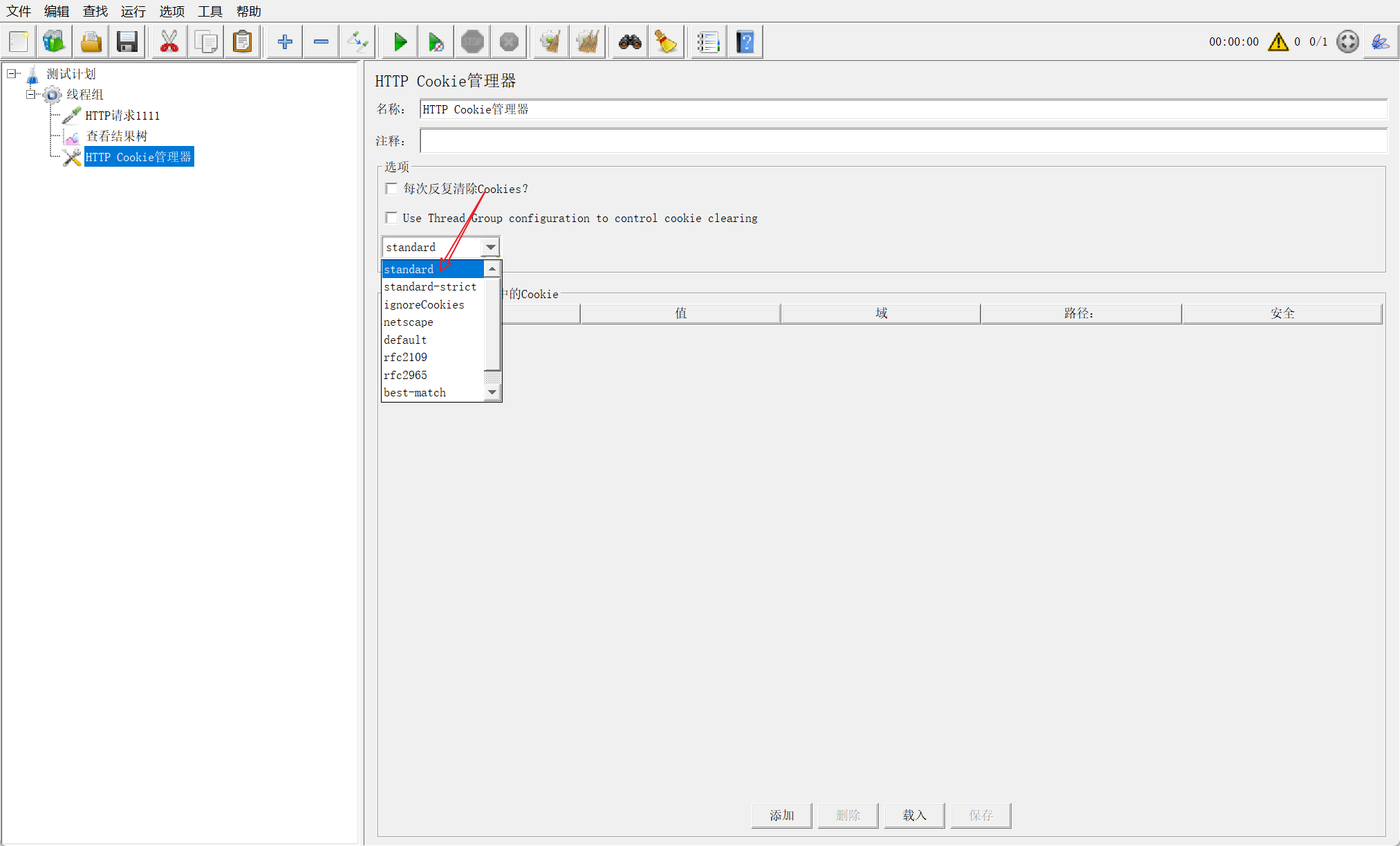Select the highlighted standard list option
This screenshot has width=1400, height=846.
(x=433, y=269)
